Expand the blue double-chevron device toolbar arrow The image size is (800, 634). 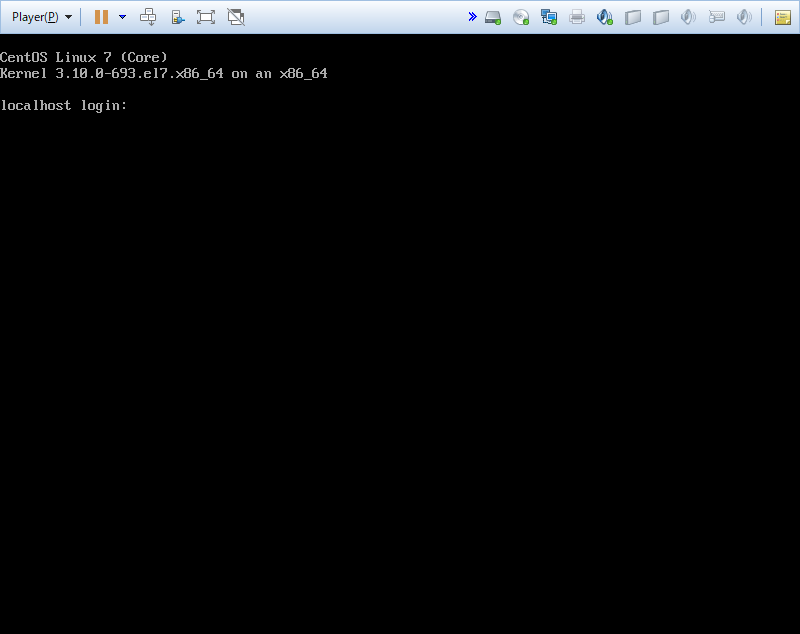coord(472,17)
